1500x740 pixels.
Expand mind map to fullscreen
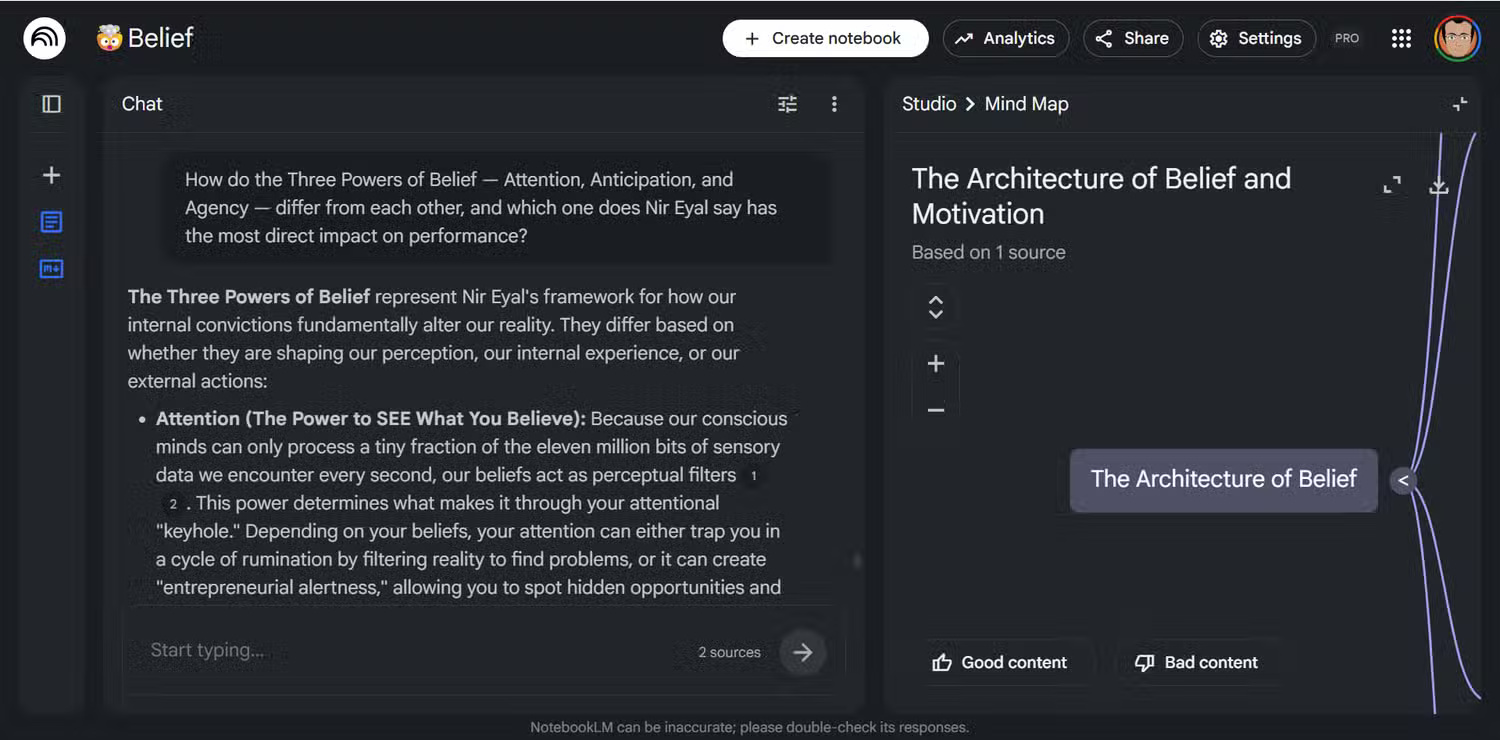pyautogui.click(x=1392, y=186)
